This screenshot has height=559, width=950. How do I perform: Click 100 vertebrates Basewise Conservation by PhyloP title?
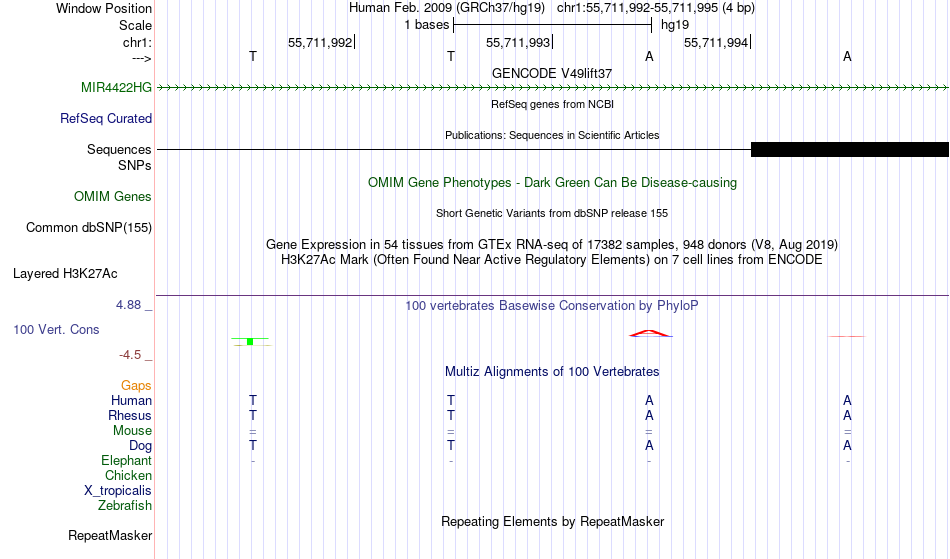pos(552,305)
